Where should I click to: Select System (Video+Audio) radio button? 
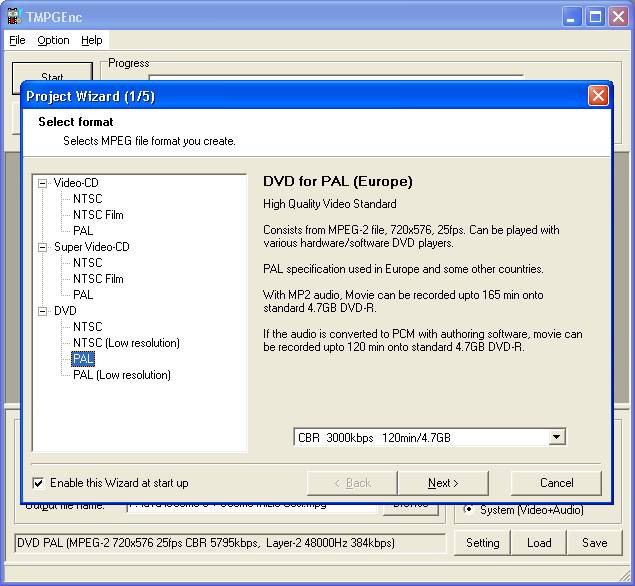[469, 509]
